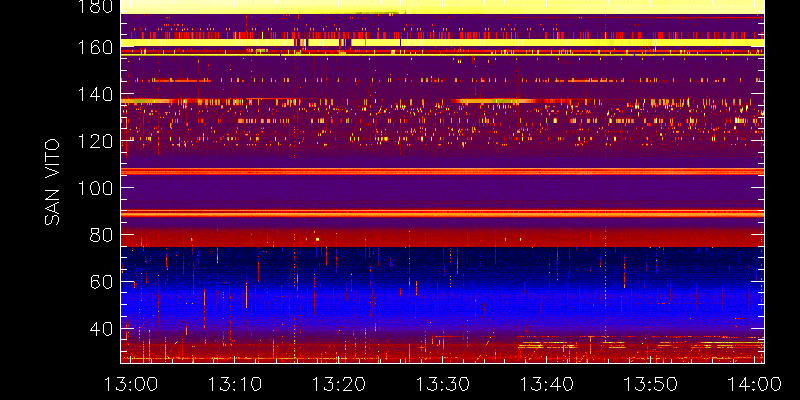Click the 120 frequency axis label
The height and width of the screenshot is (400, 800).
pos(96,141)
